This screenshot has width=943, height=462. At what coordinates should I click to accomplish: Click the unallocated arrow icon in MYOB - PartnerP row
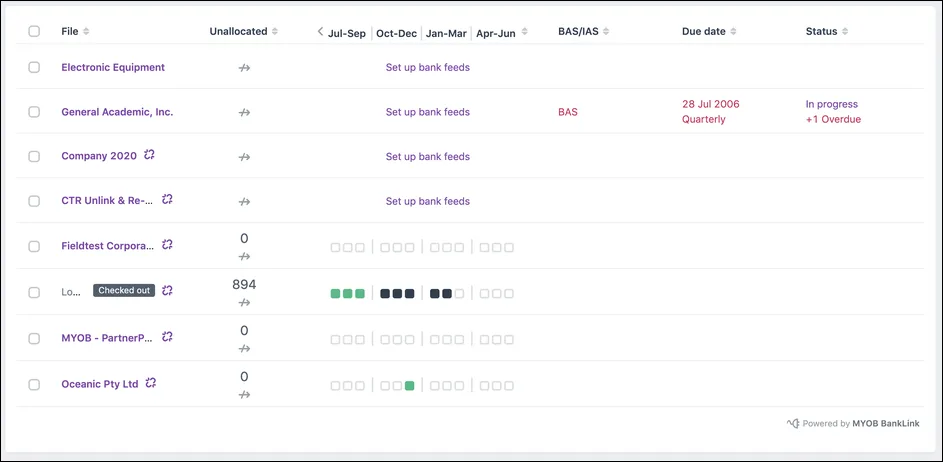[244, 348]
